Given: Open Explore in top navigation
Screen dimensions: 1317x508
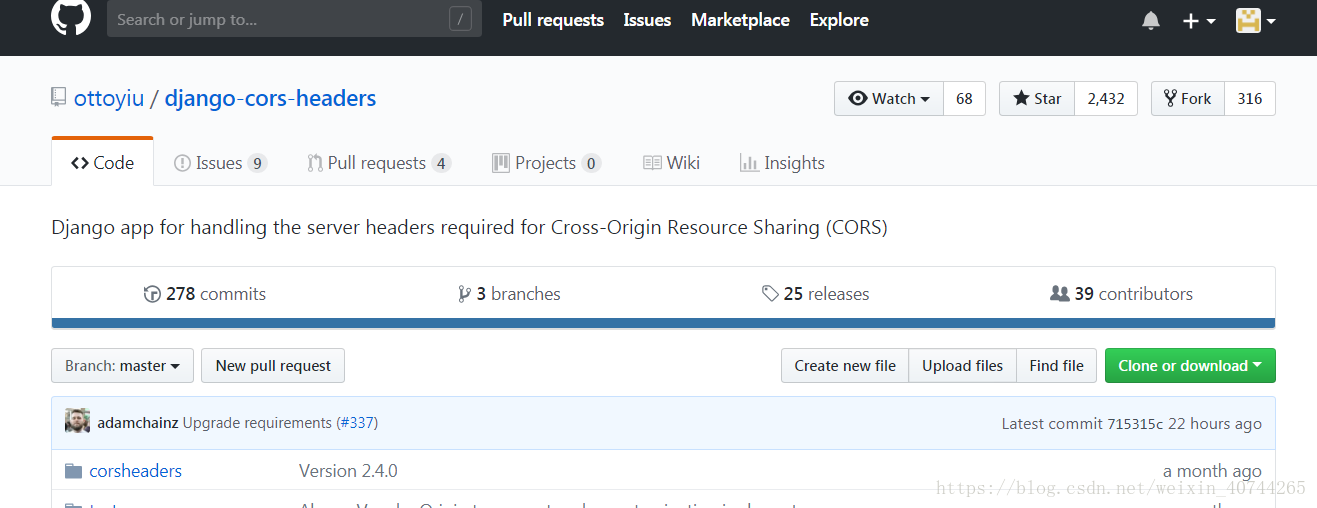Looking at the screenshot, I should 839,20.
